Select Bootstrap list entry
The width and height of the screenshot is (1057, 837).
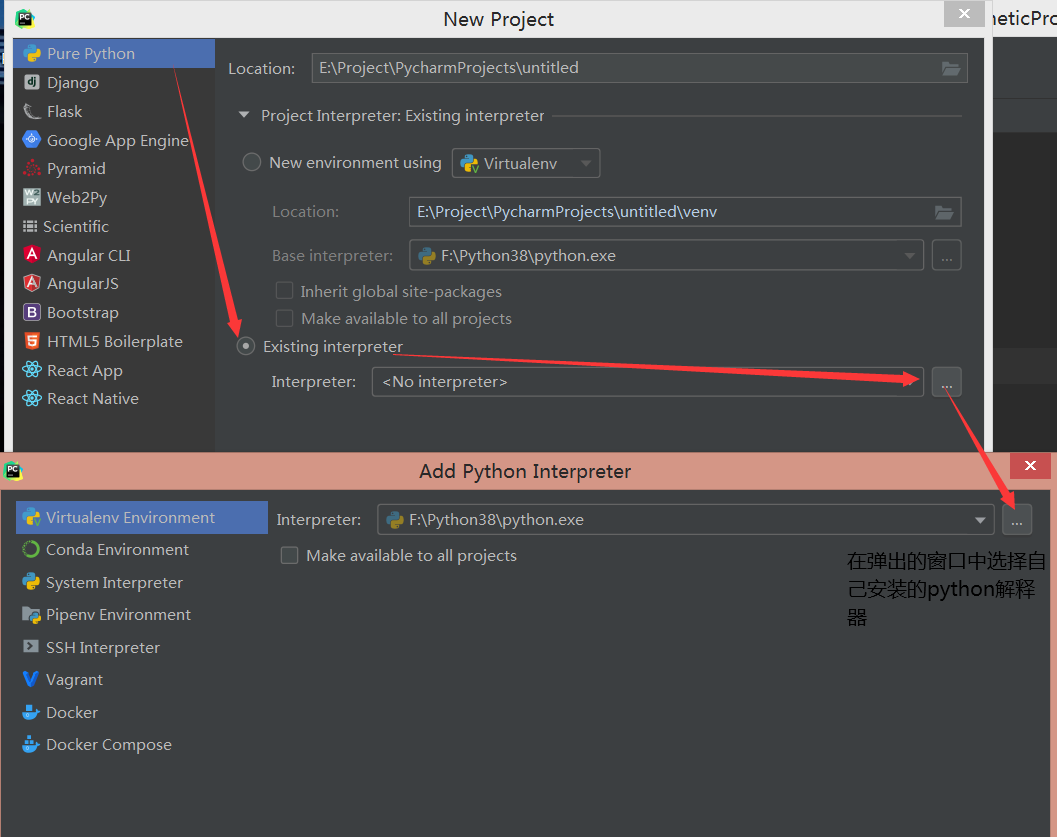tap(114, 312)
